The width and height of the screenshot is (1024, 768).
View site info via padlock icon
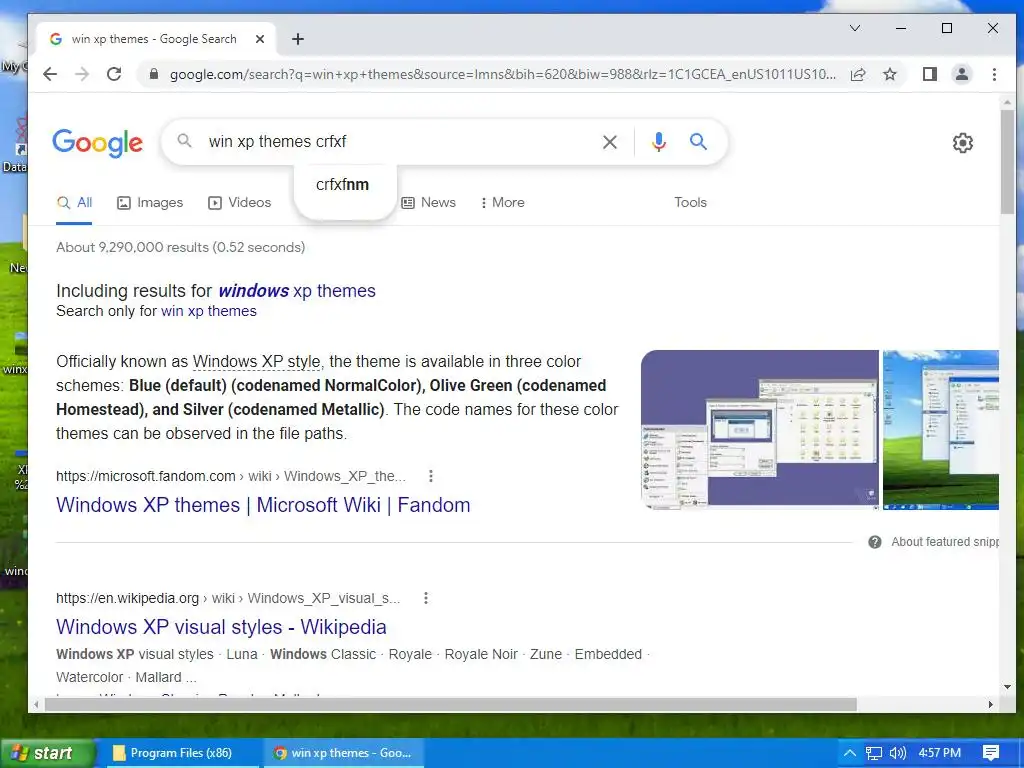(x=154, y=74)
